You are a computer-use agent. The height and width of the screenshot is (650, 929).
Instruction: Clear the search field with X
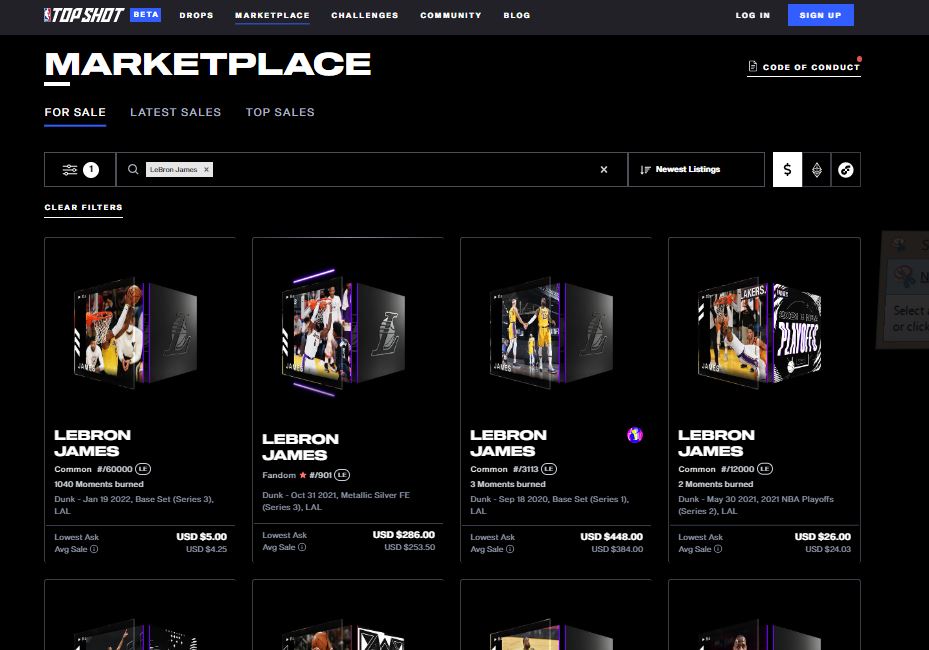pos(604,169)
